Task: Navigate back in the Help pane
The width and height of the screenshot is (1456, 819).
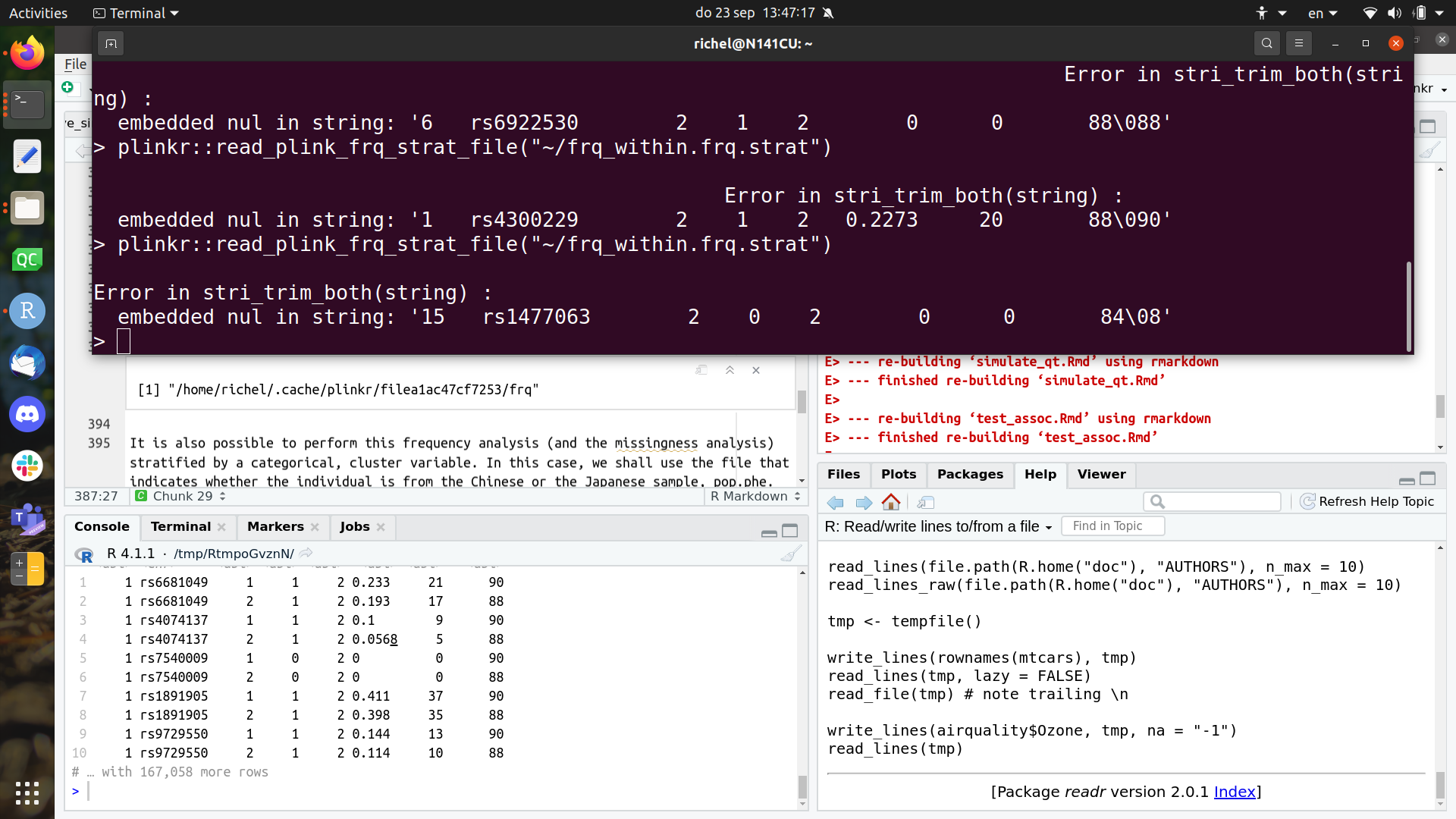Action: [835, 502]
